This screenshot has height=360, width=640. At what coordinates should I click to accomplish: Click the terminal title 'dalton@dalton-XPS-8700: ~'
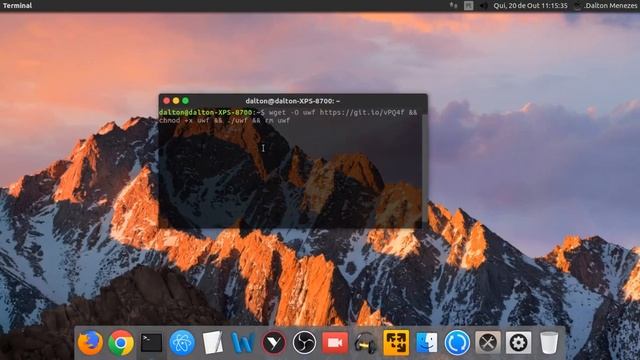click(x=293, y=101)
